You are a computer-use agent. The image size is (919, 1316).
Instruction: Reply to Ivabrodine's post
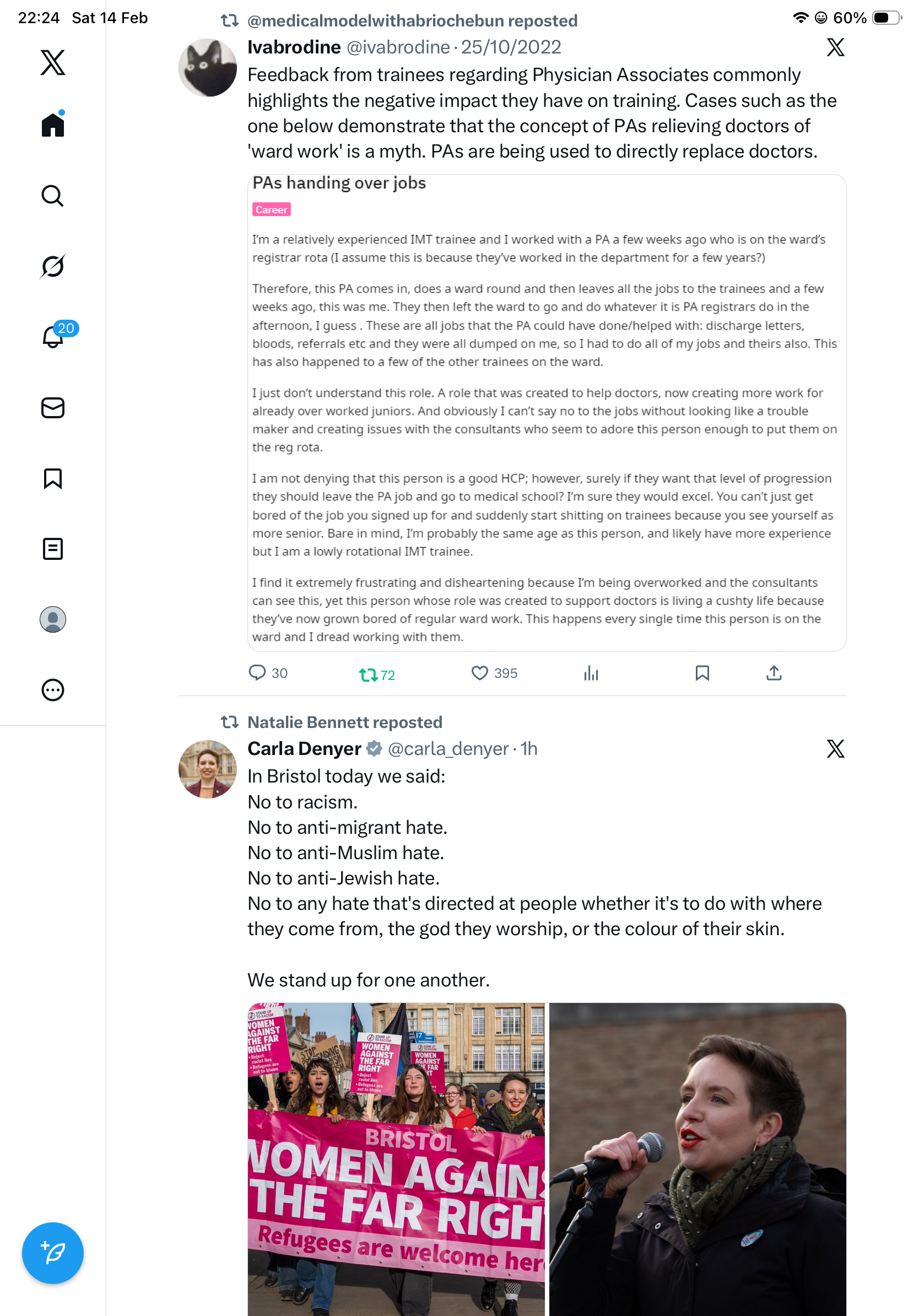[268, 672]
